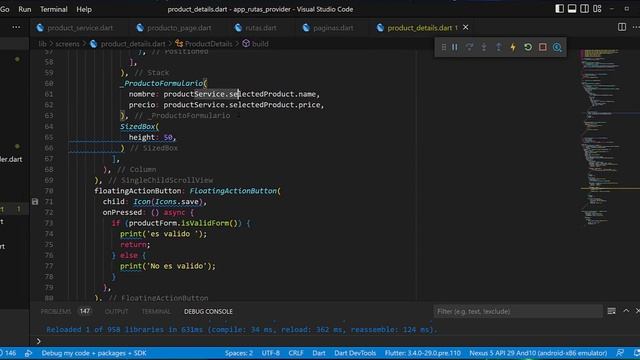Open editor More Actions ellipsis beside split icon

(636, 27)
